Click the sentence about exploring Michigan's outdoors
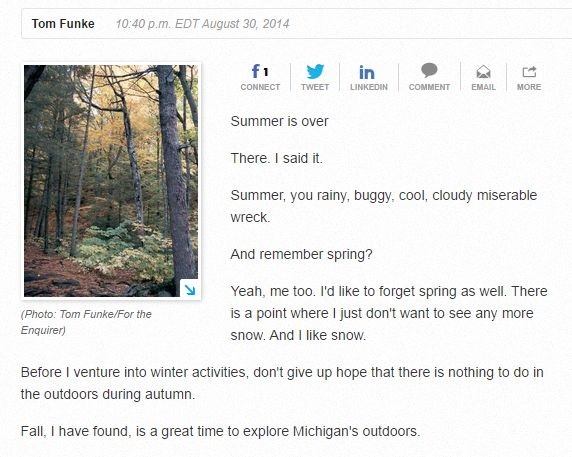The height and width of the screenshot is (457, 572). [x=220, y=431]
